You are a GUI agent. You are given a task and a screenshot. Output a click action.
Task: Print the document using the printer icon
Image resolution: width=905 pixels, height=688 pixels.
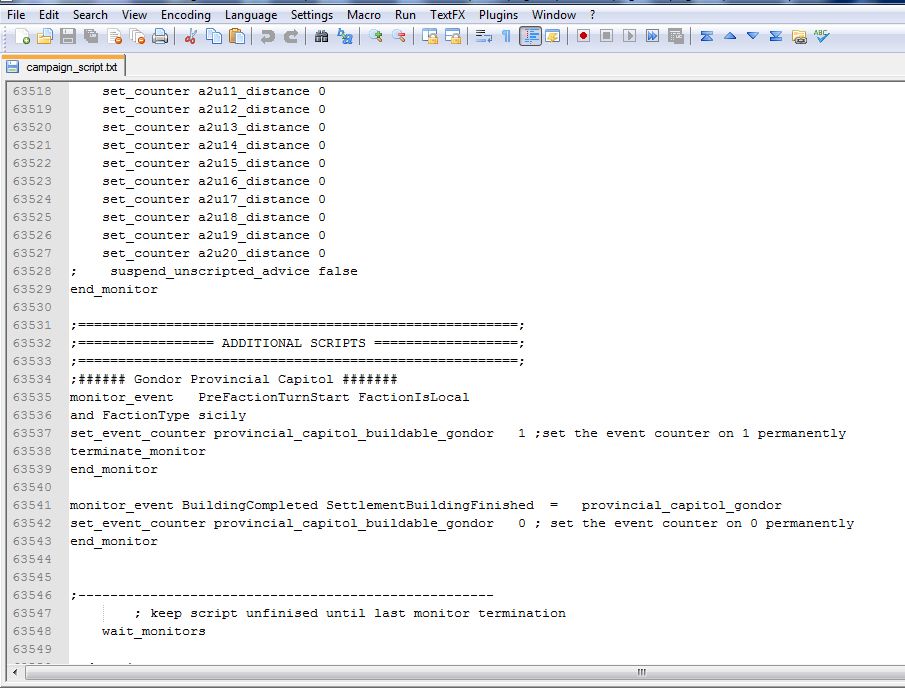click(x=160, y=36)
